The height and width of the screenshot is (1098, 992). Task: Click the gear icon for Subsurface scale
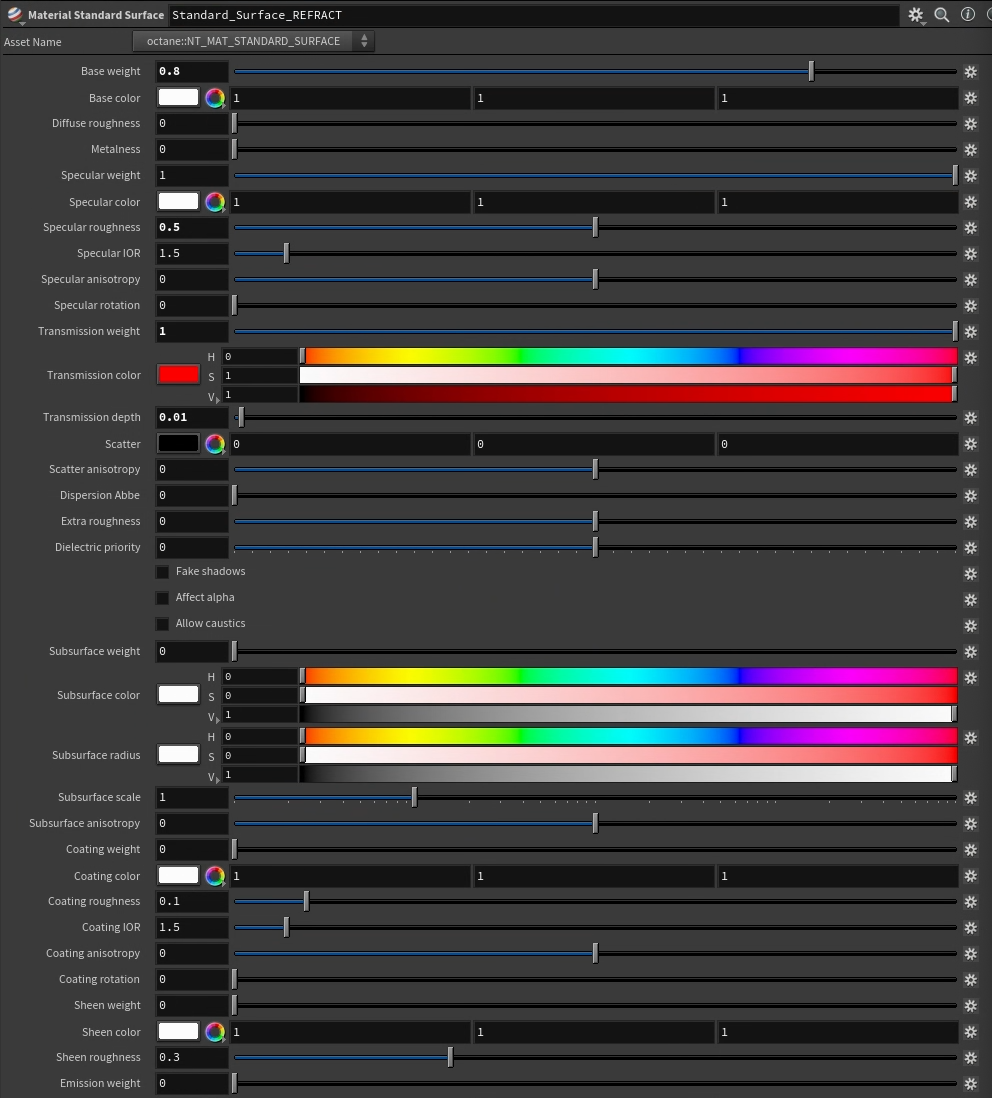click(970, 798)
